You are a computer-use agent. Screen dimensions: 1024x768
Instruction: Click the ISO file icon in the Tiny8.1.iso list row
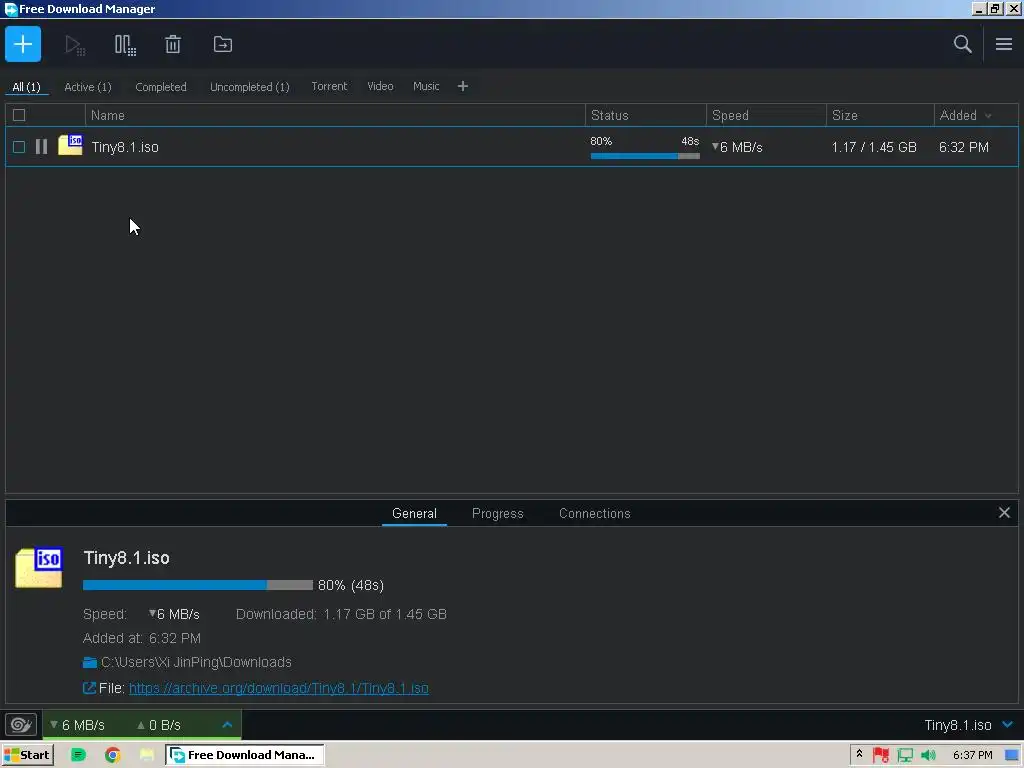[x=70, y=145]
